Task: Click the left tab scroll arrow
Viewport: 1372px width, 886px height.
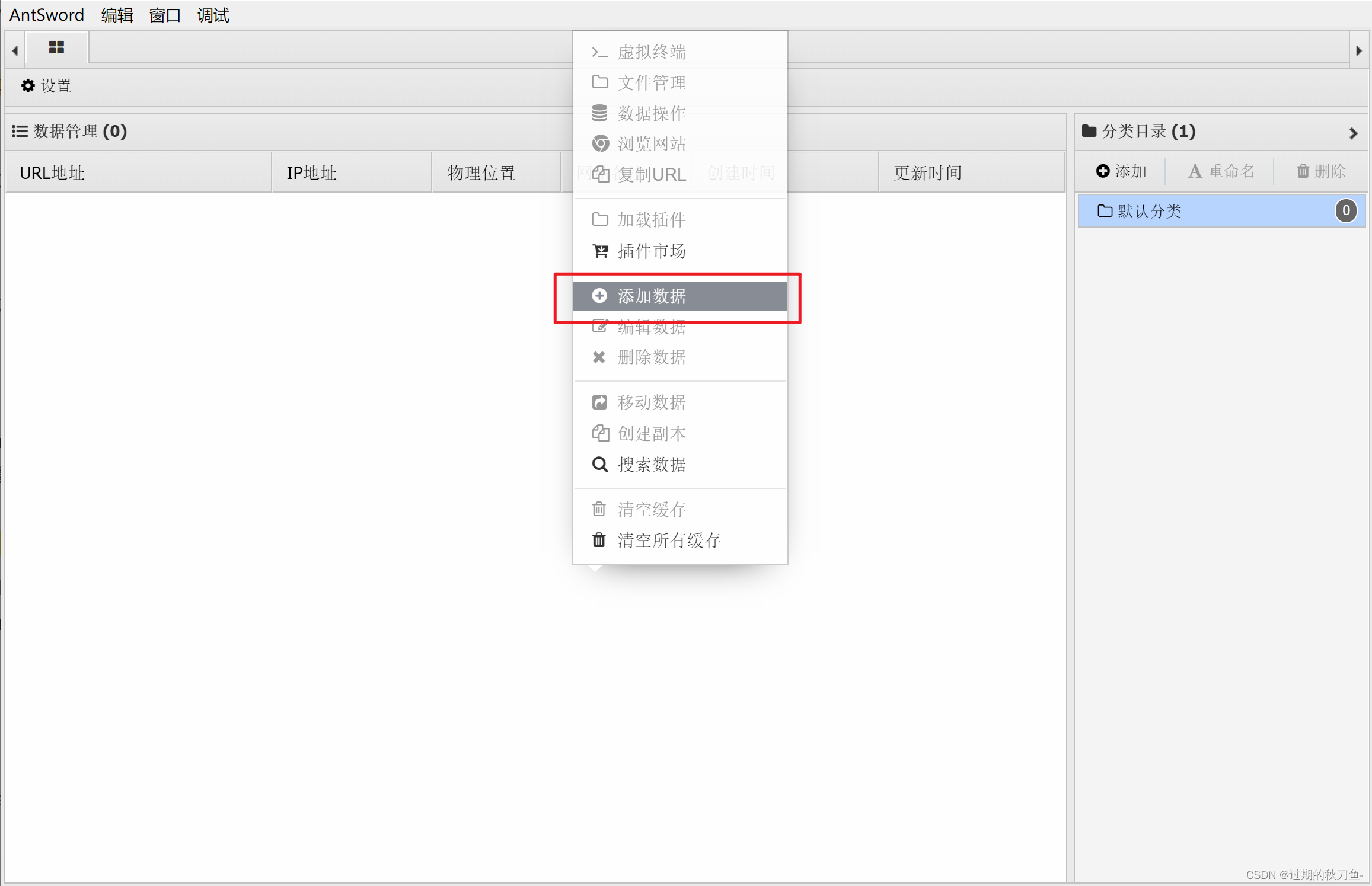Action: coord(15,50)
